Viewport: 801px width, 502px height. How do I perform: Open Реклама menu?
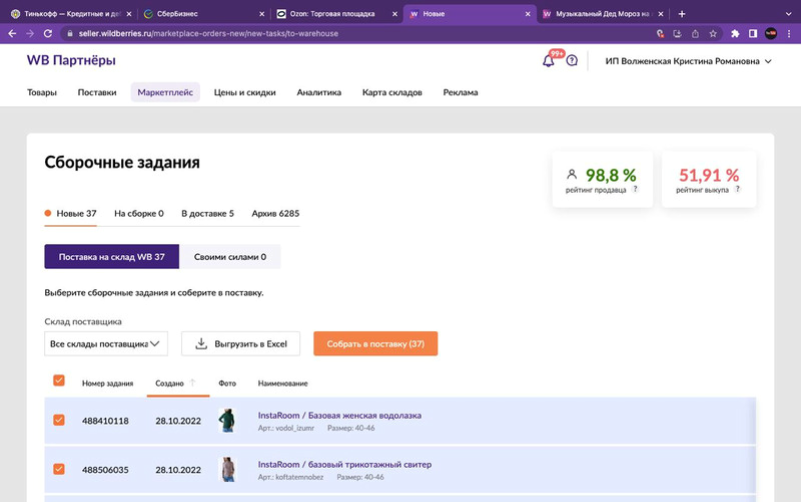(460, 92)
